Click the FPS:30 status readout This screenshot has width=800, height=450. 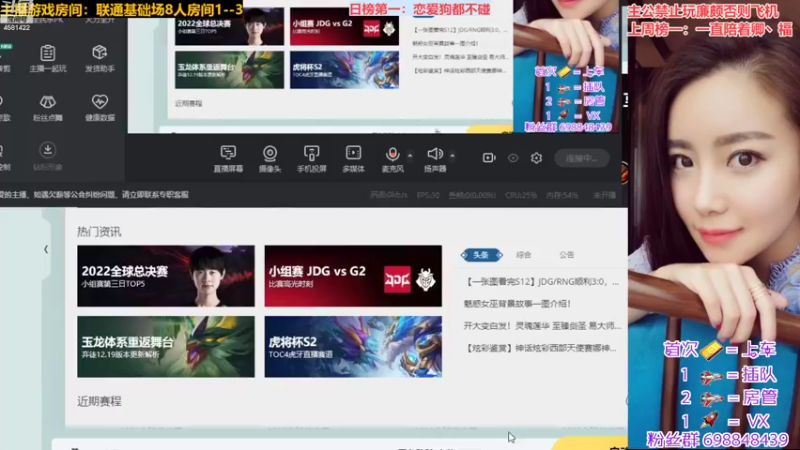pyautogui.click(x=428, y=195)
